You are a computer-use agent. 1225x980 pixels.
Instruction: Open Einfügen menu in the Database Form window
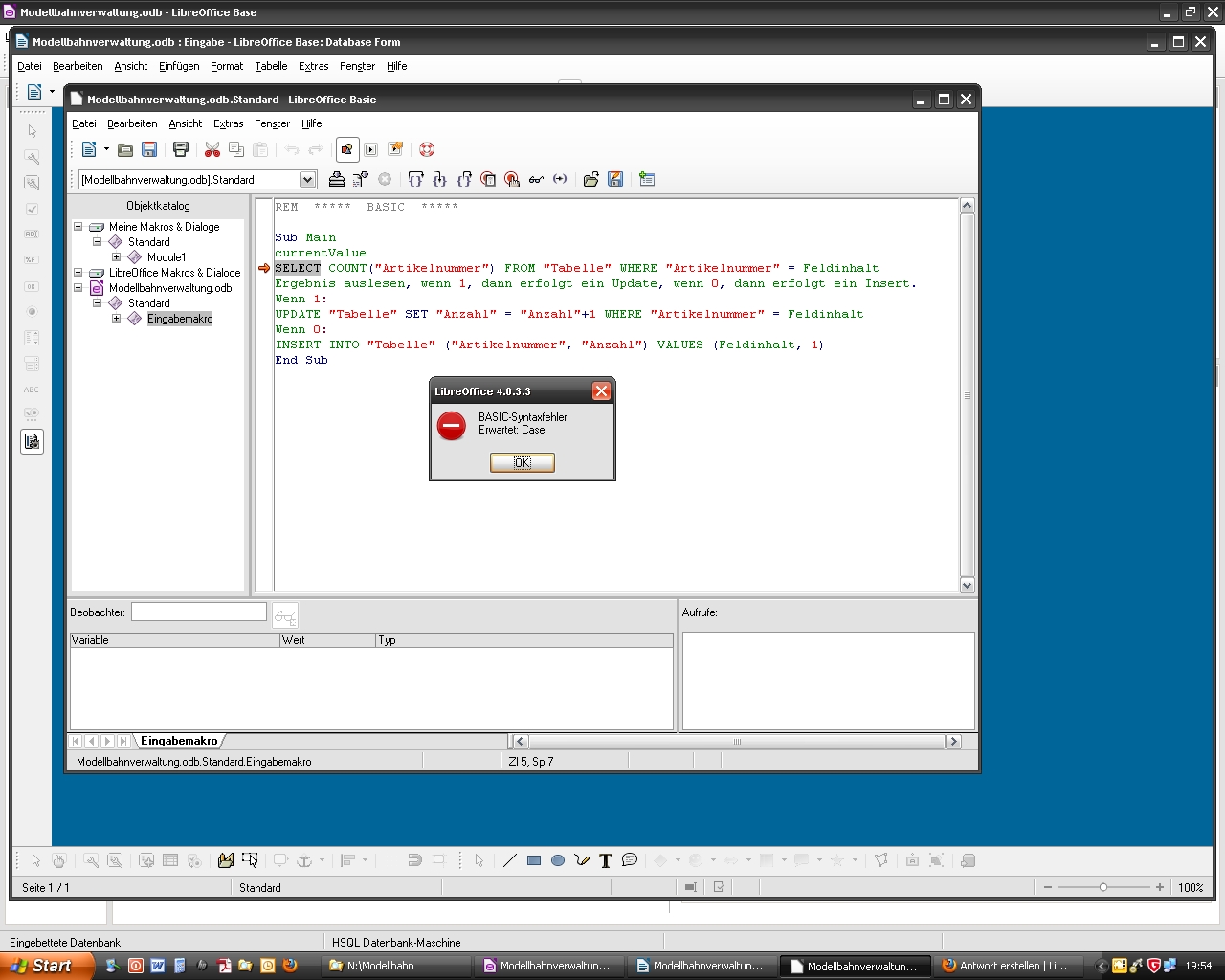179,66
